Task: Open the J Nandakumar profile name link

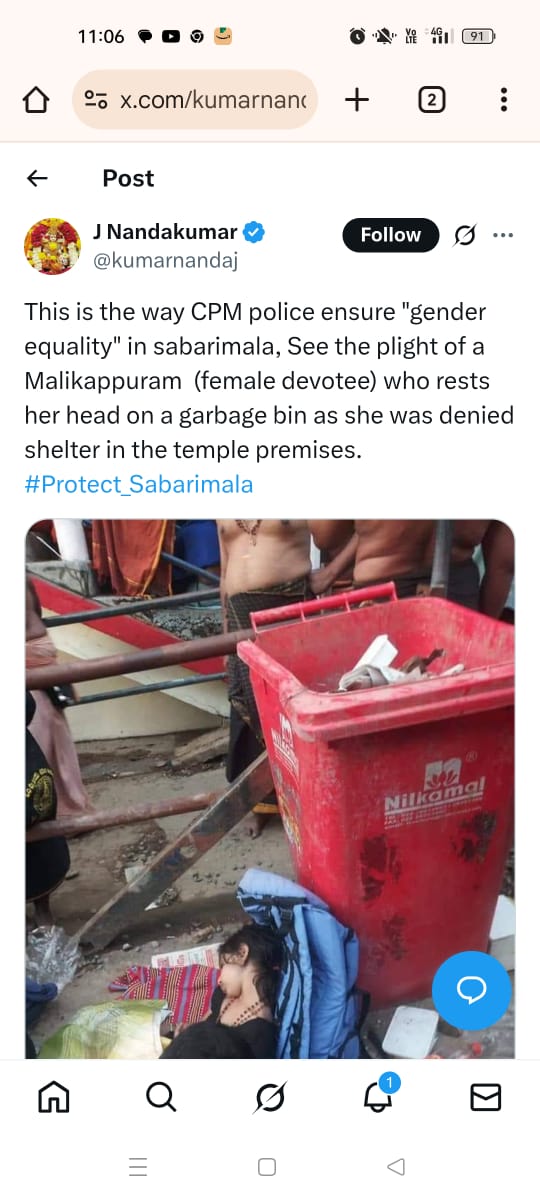Action: (x=165, y=232)
